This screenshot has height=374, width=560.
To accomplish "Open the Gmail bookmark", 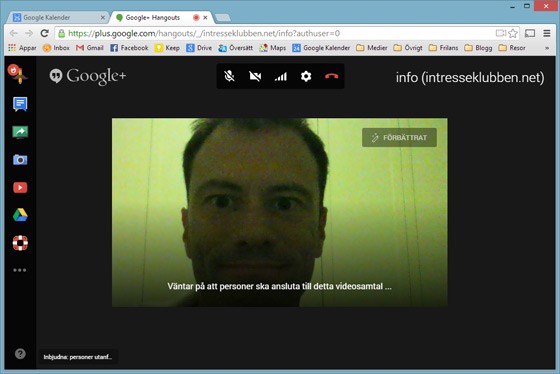I will [90, 48].
